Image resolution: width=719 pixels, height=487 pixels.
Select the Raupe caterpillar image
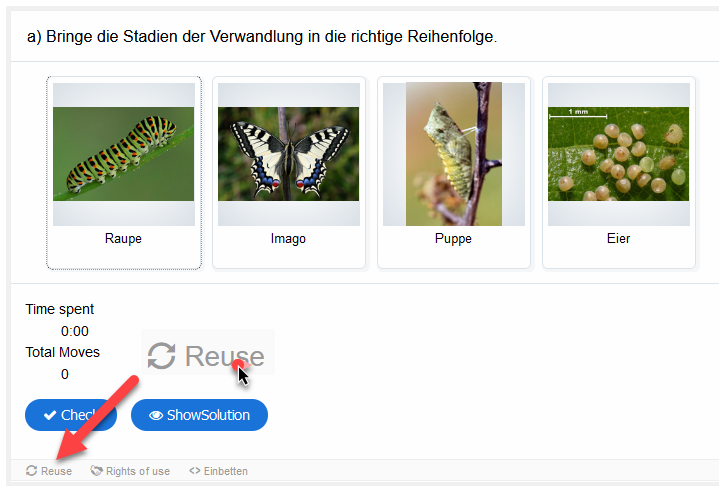pos(123,154)
